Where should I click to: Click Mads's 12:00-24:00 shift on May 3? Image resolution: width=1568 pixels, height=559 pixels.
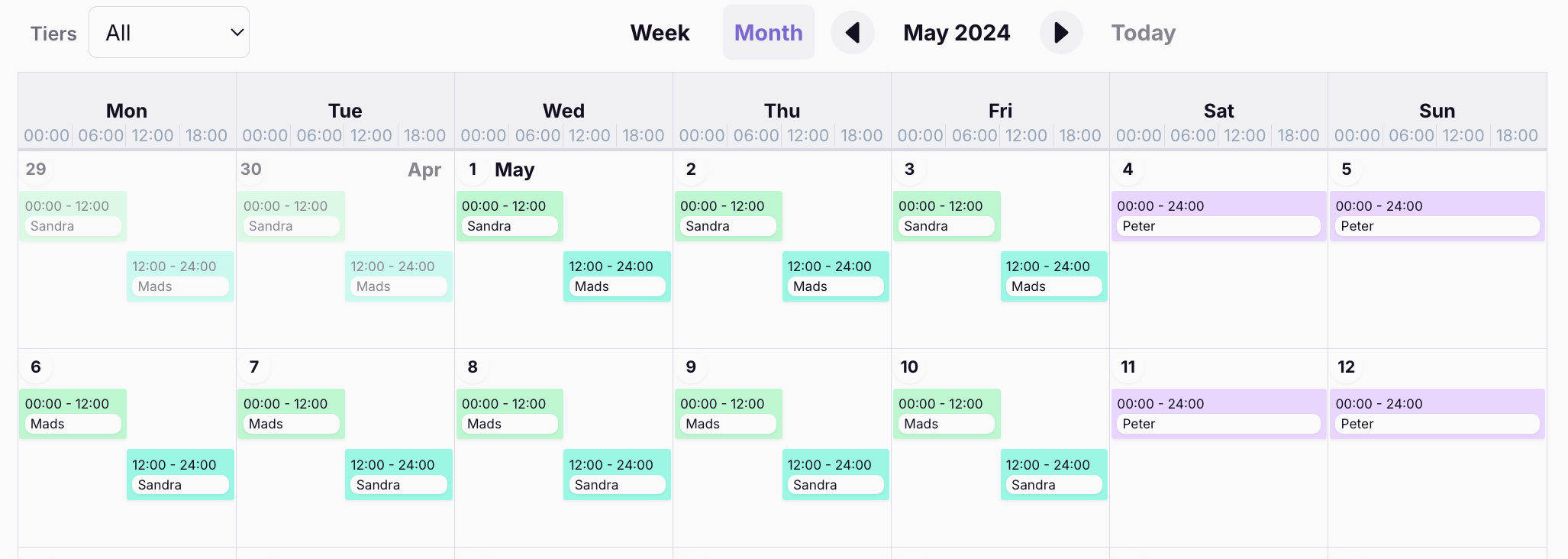pyautogui.click(x=1053, y=276)
